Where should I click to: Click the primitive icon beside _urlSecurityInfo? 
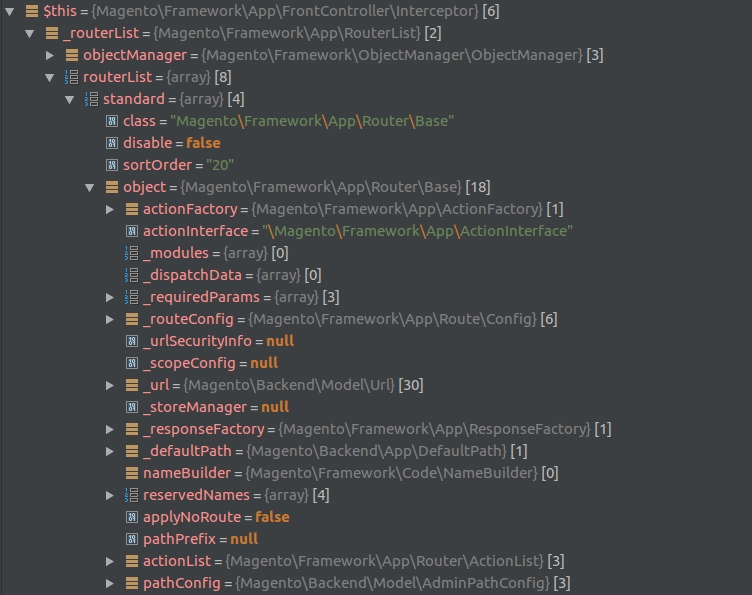(132, 341)
